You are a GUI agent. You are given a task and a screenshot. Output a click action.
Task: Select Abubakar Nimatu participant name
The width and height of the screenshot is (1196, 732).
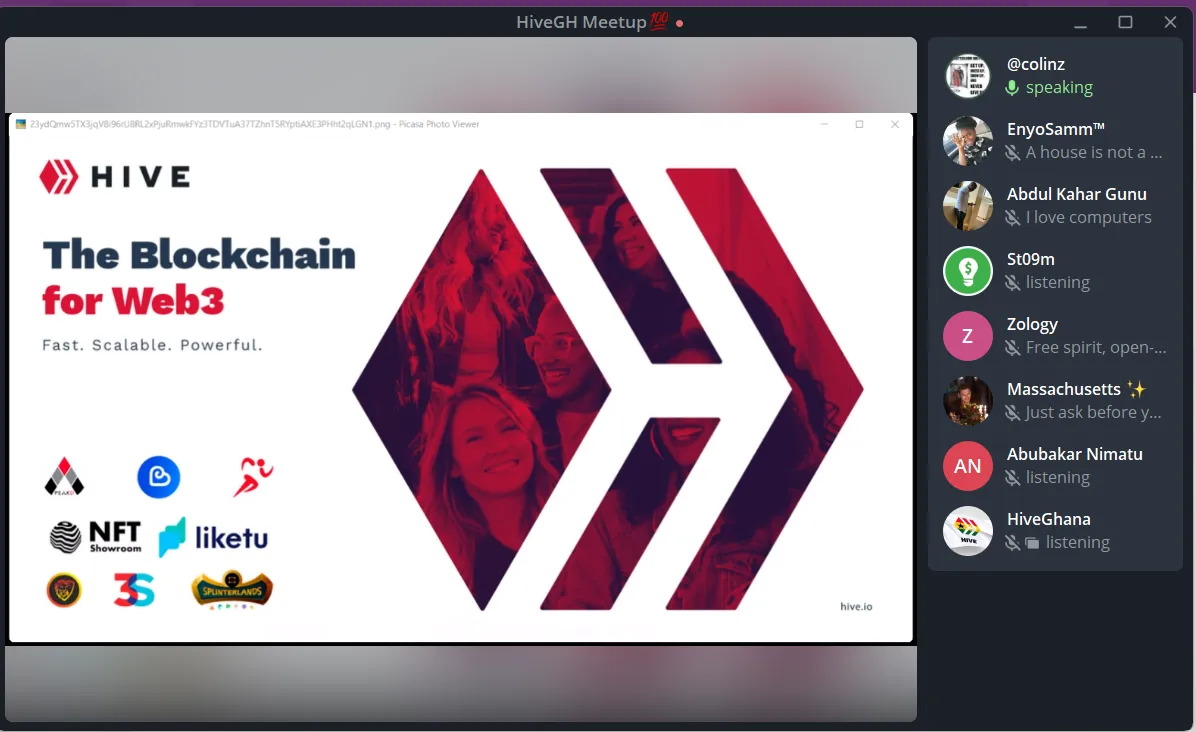click(1075, 454)
